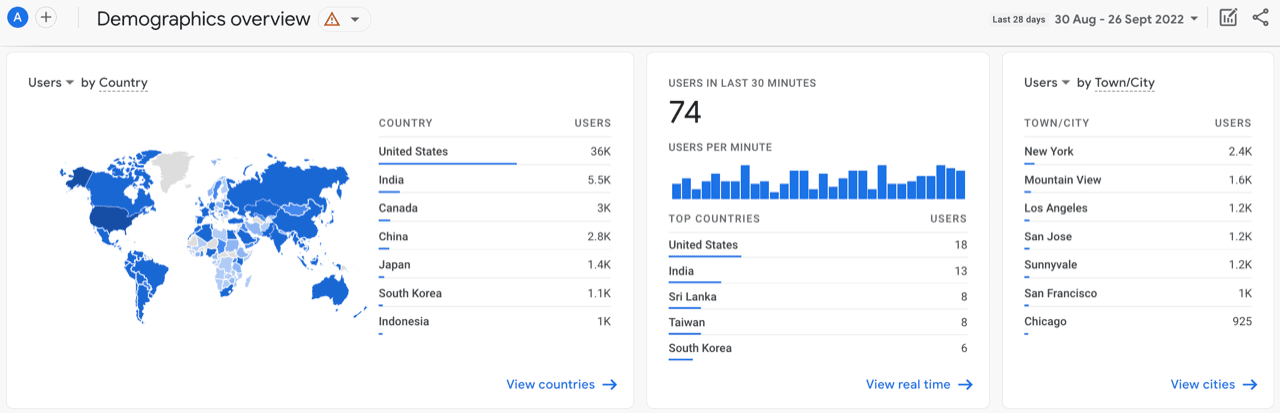This screenshot has width=1280, height=413.
Task: Open Users metric dropdown in Town/City card
Action: coord(1048,83)
